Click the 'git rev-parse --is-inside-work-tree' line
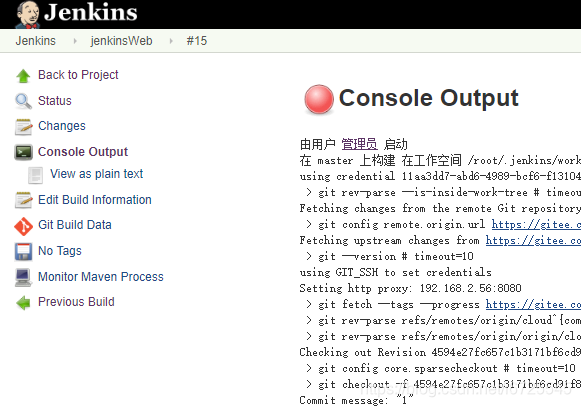 point(444,193)
